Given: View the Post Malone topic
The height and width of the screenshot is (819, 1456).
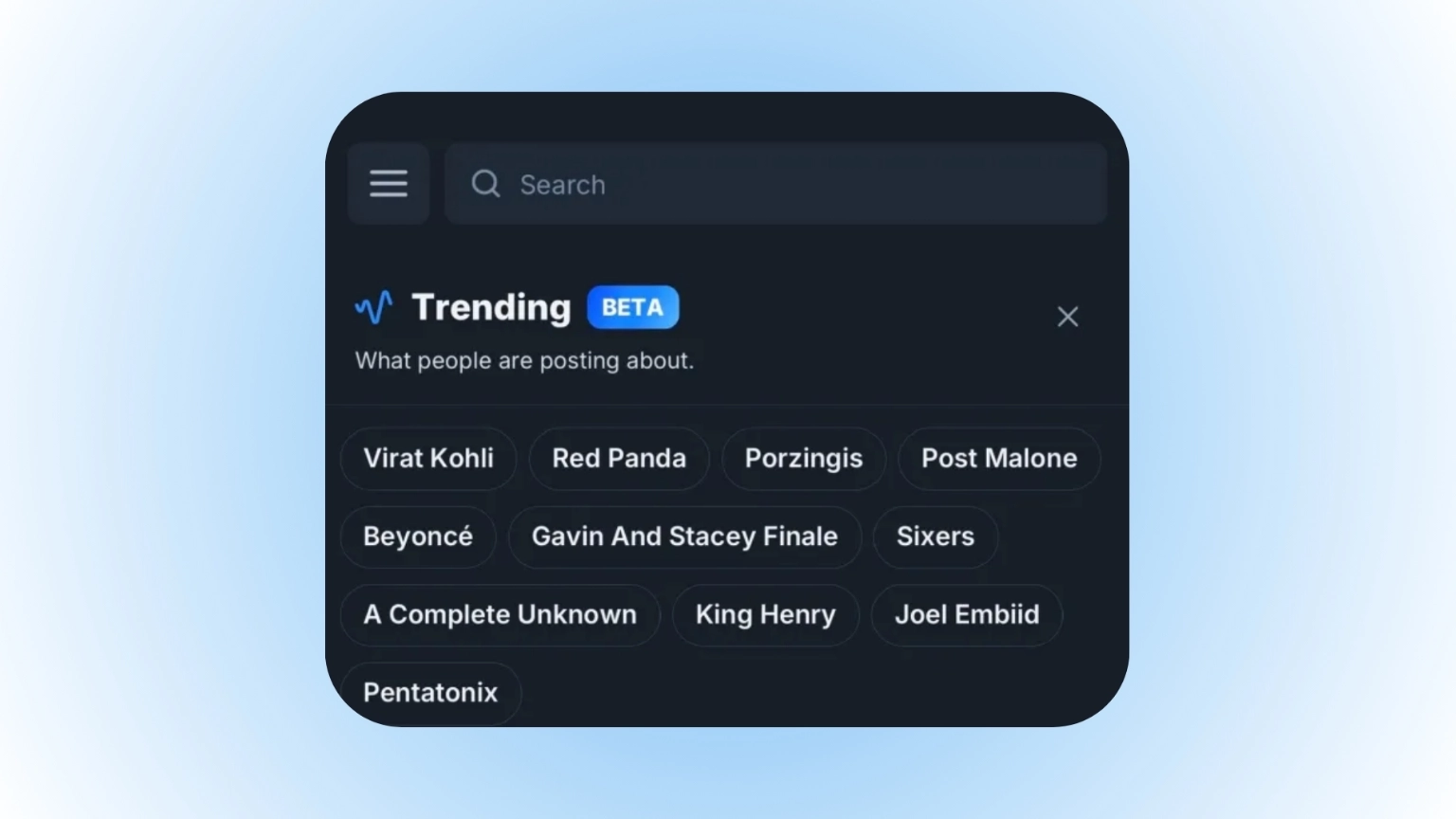Looking at the screenshot, I should [x=999, y=459].
